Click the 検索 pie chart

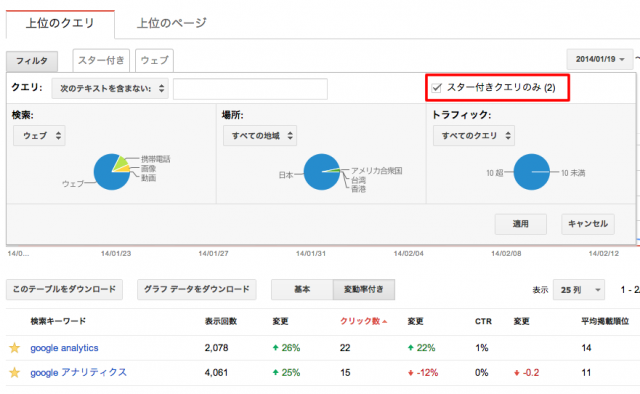(112, 172)
